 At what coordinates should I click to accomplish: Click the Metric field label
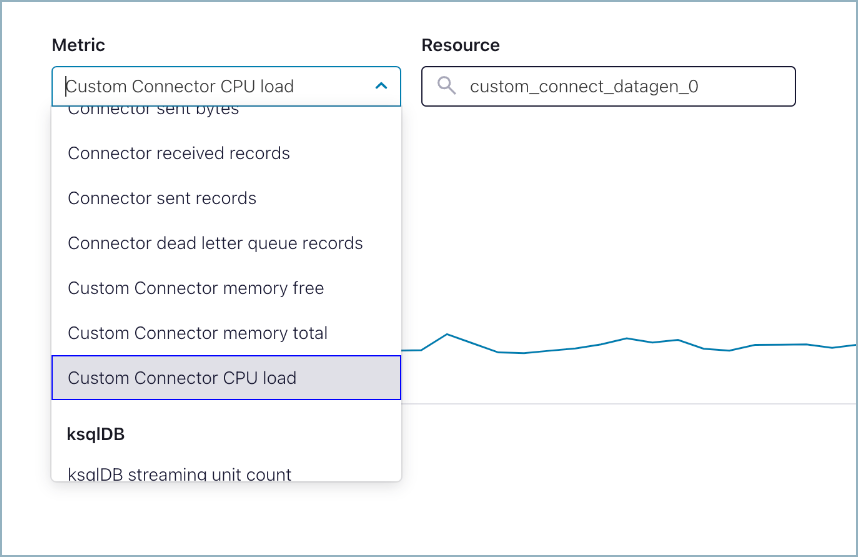(x=78, y=45)
